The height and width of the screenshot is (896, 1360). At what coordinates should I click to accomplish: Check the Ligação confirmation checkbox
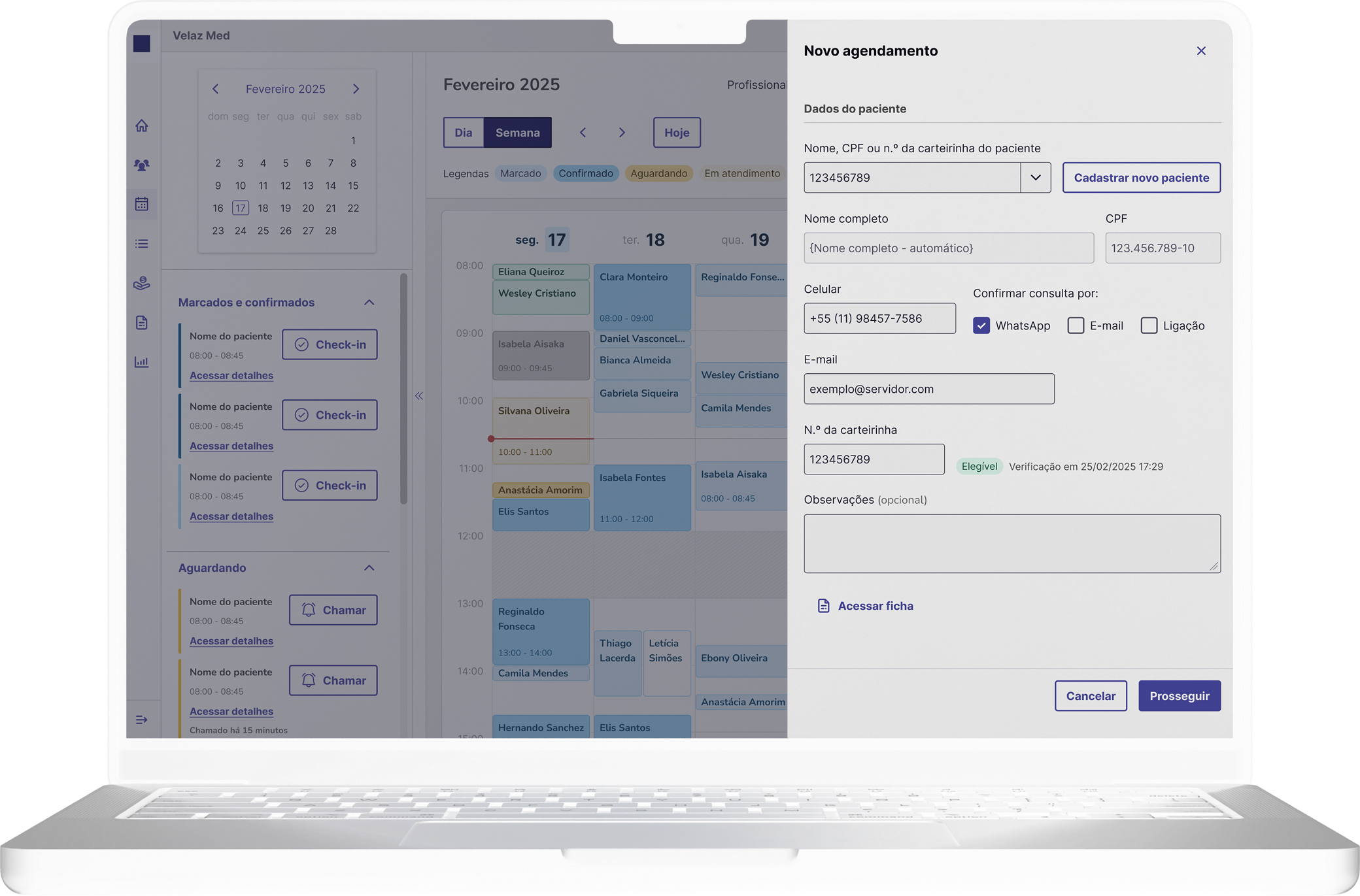tap(1149, 325)
